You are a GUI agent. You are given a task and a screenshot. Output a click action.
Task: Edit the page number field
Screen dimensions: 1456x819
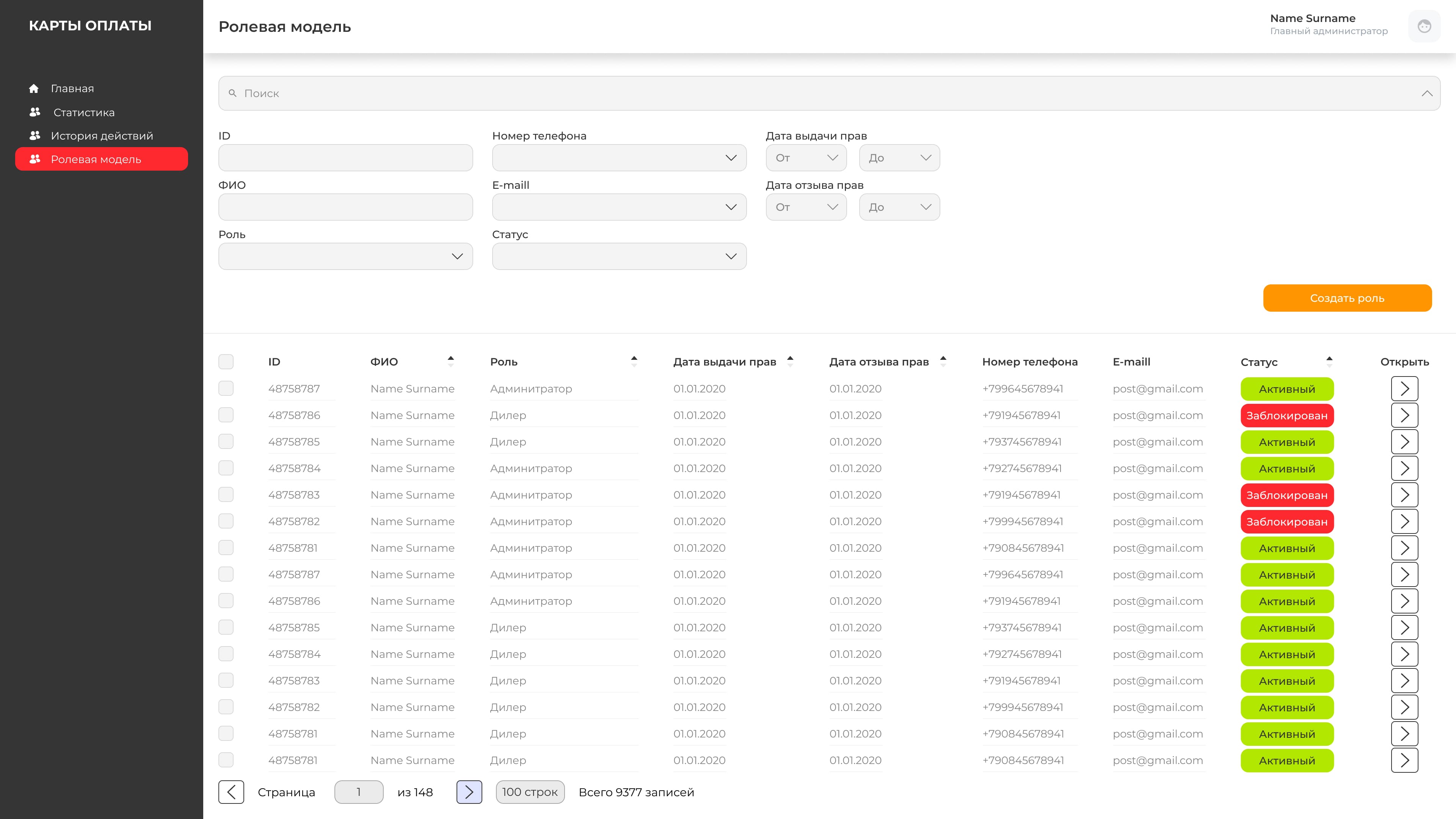coord(359,792)
